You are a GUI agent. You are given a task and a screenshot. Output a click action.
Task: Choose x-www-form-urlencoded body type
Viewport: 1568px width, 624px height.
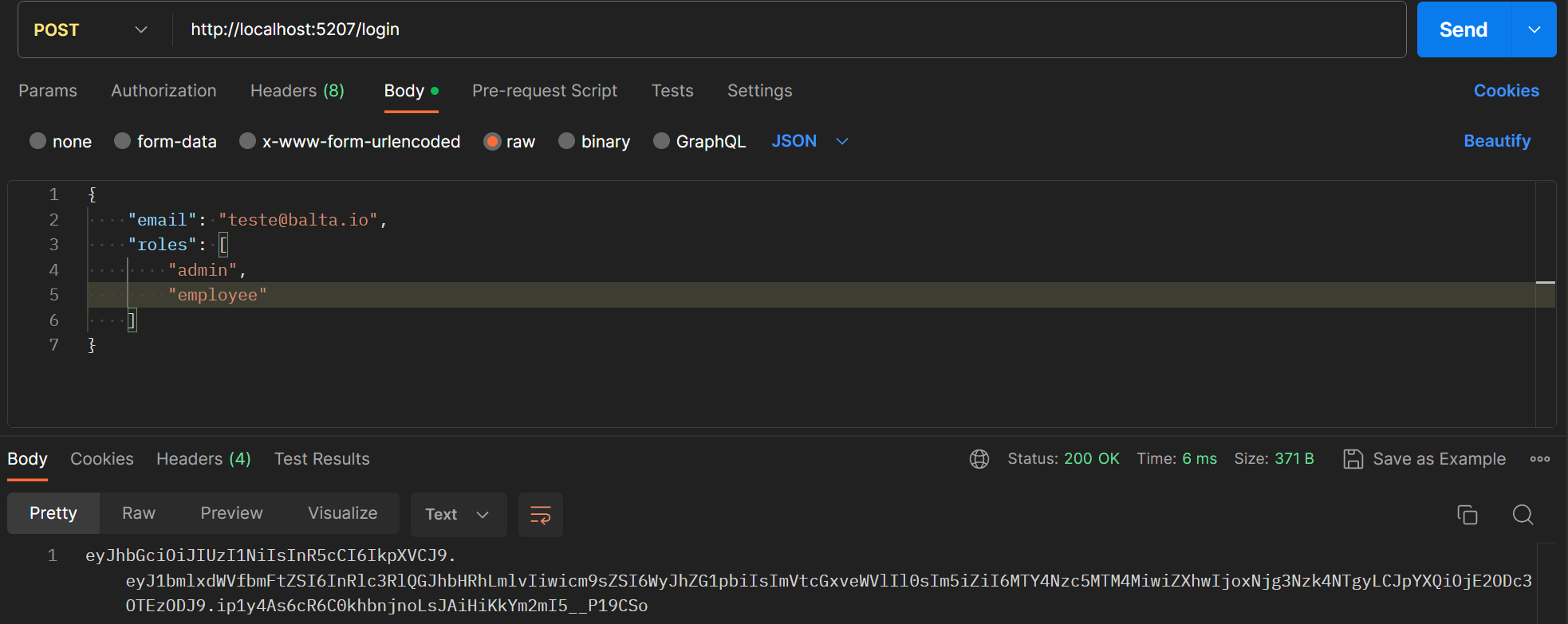(247, 141)
